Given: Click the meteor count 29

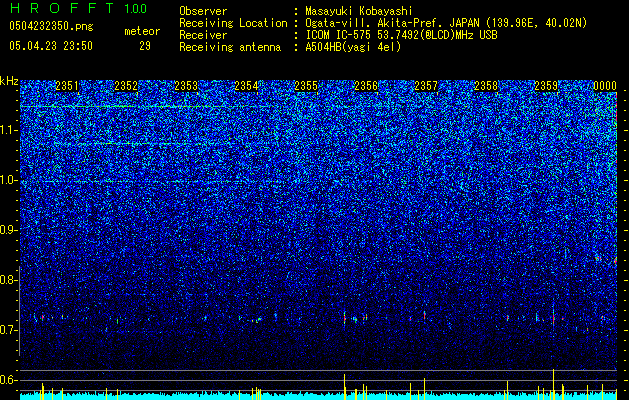Looking at the screenshot, I should pyautogui.click(x=145, y=46).
